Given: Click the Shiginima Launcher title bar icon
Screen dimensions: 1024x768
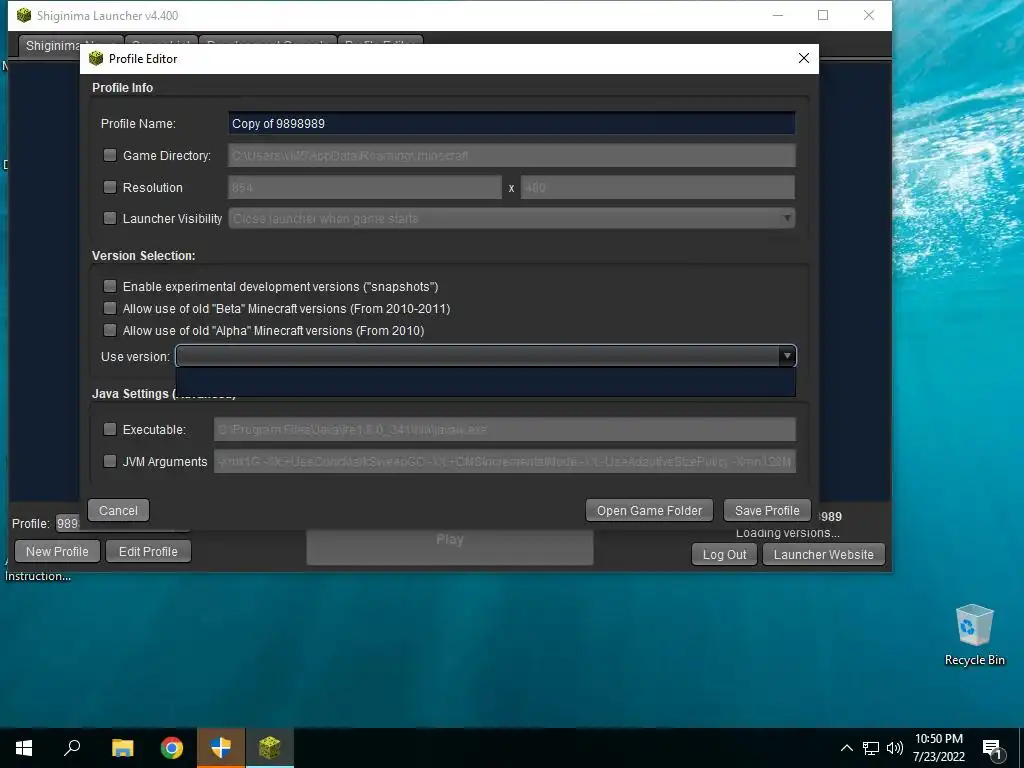Looking at the screenshot, I should (24, 15).
